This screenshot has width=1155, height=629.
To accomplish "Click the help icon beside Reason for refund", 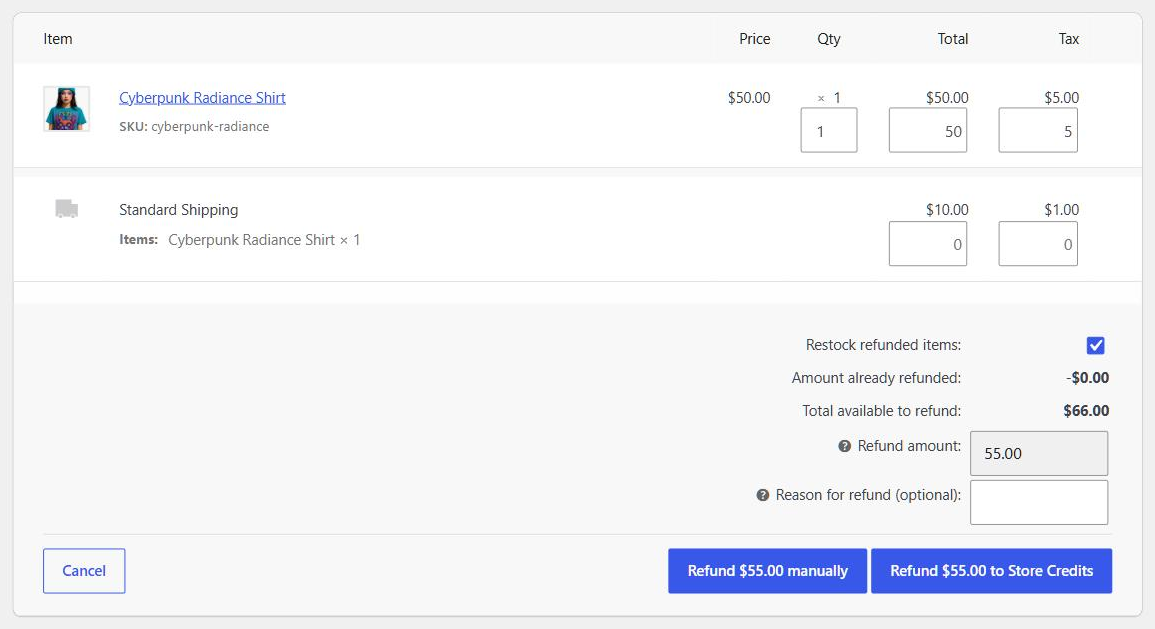I will [x=762, y=496].
